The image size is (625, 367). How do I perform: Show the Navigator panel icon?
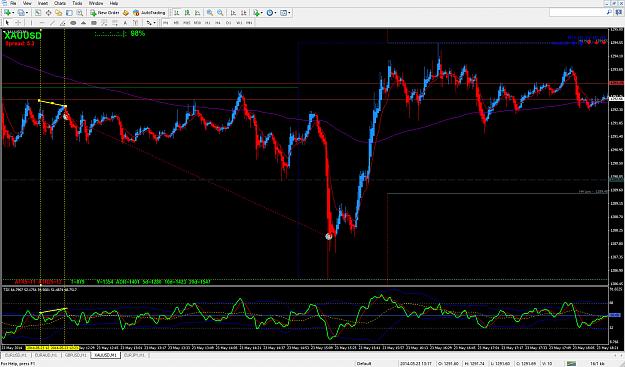click(x=59, y=13)
